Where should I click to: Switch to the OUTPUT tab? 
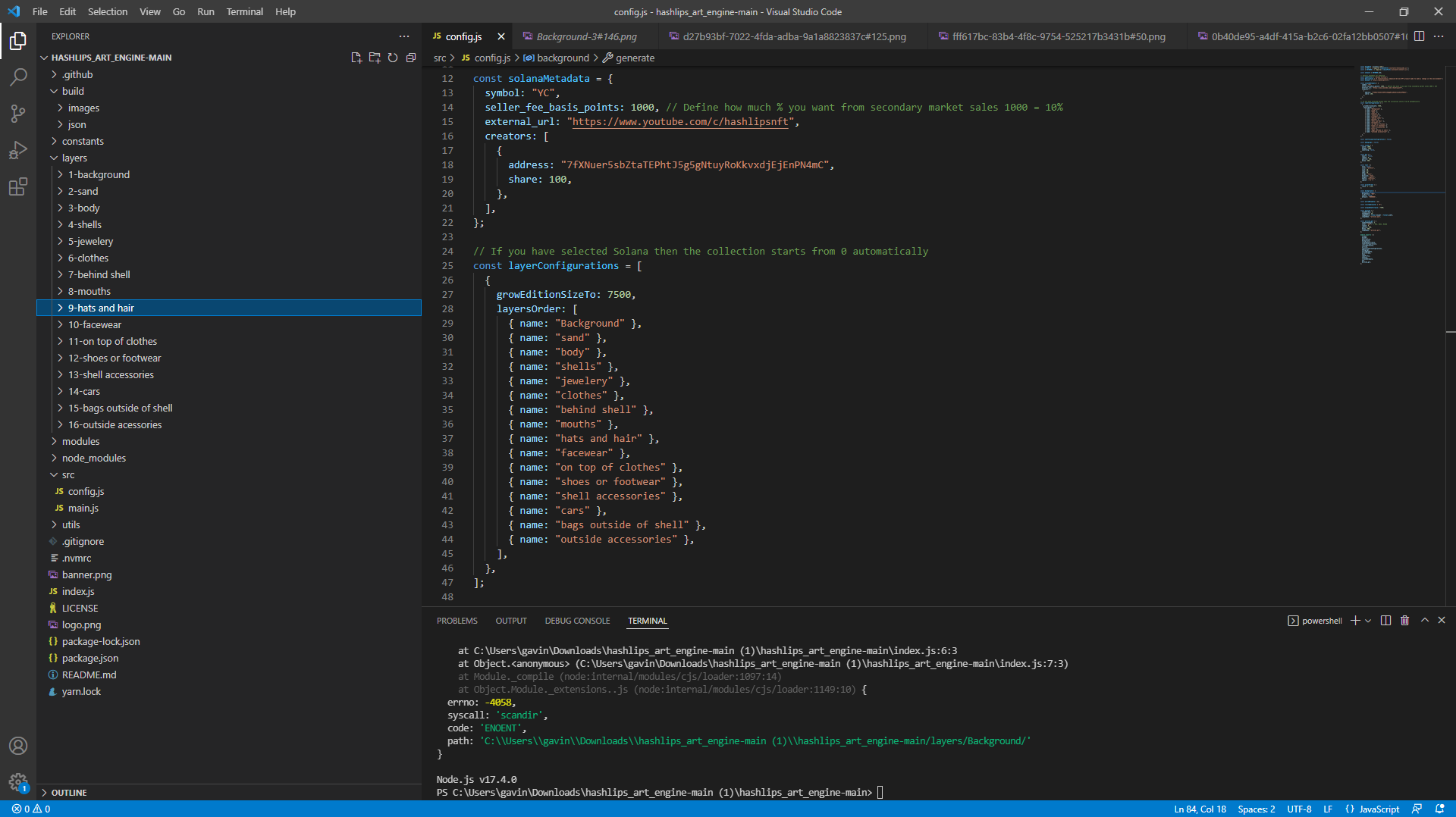click(510, 620)
